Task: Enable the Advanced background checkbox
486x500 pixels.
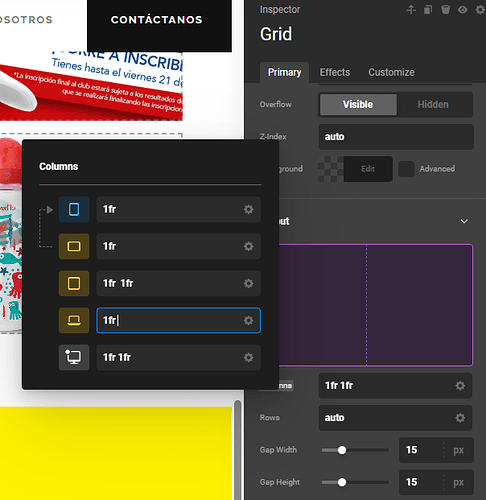Action: pyautogui.click(x=406, y=169)
